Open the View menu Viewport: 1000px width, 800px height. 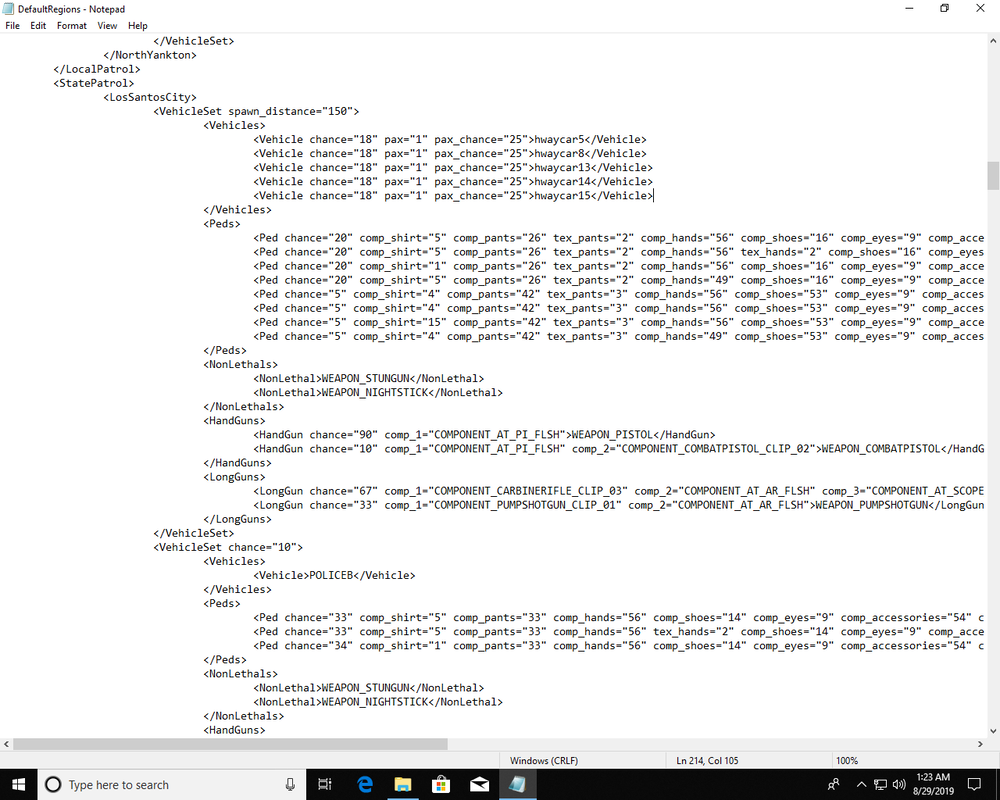[107, 25]
